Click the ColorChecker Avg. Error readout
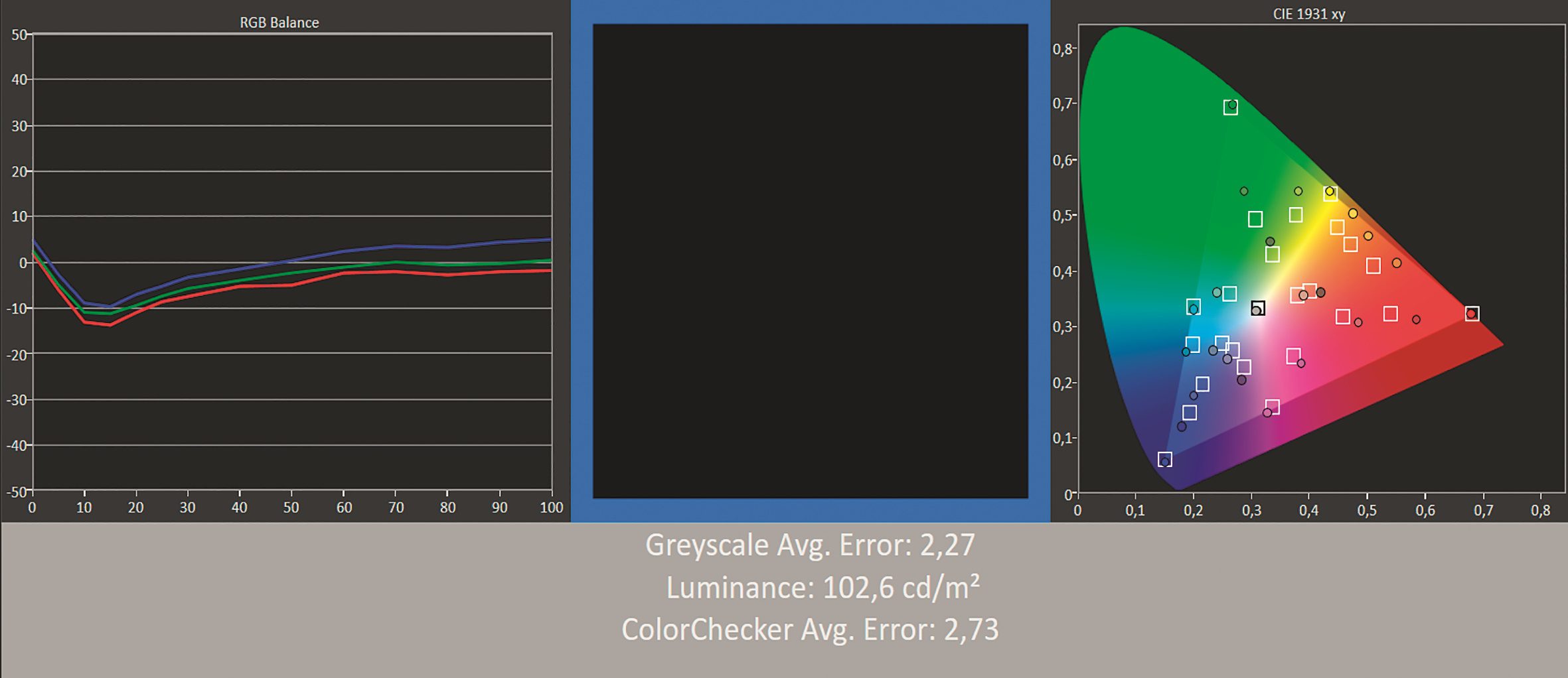This screenshot has width=1568, height=678. point(810,630)
